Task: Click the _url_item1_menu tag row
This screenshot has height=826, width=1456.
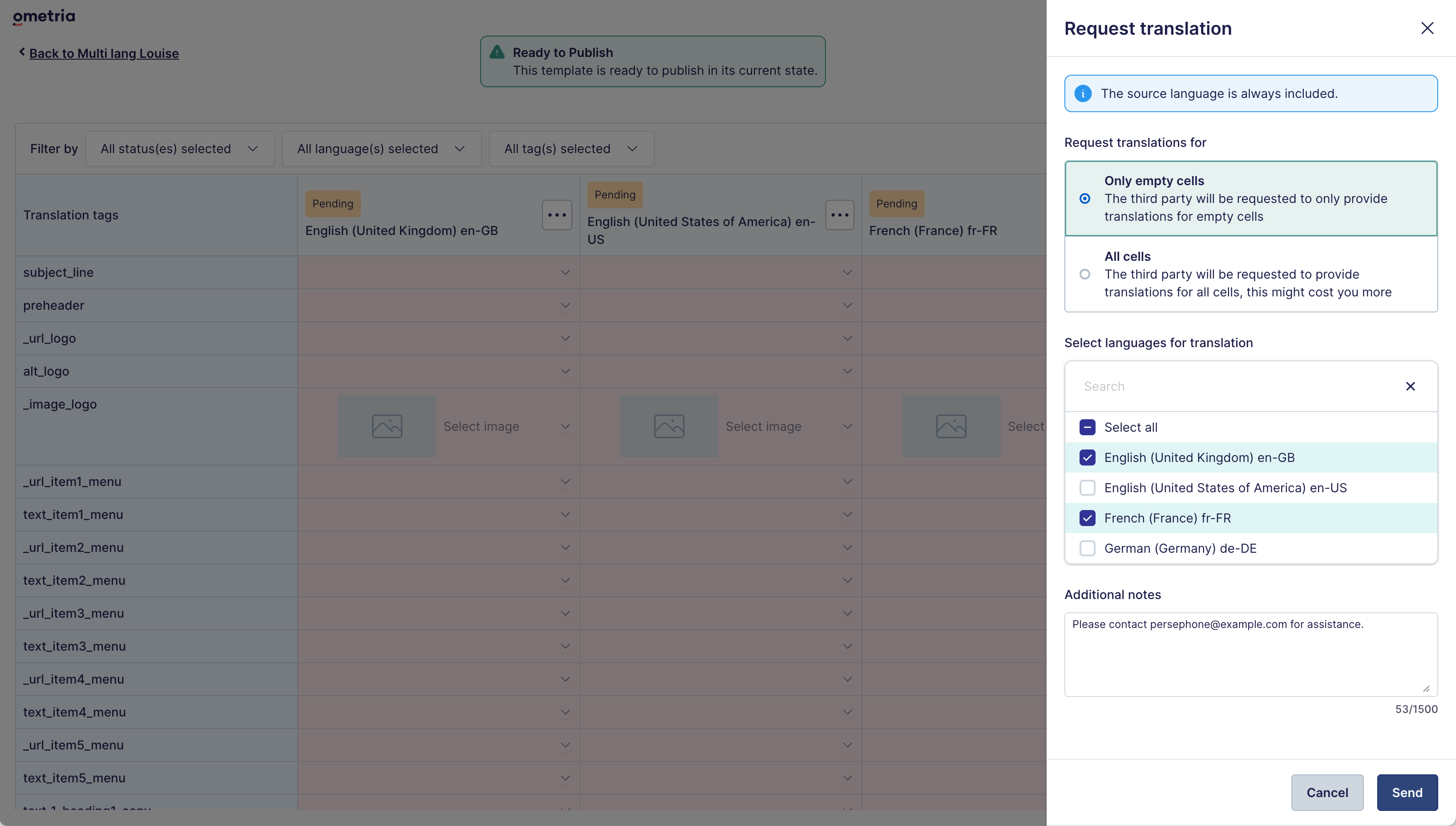Action: (x=156, y=482)
